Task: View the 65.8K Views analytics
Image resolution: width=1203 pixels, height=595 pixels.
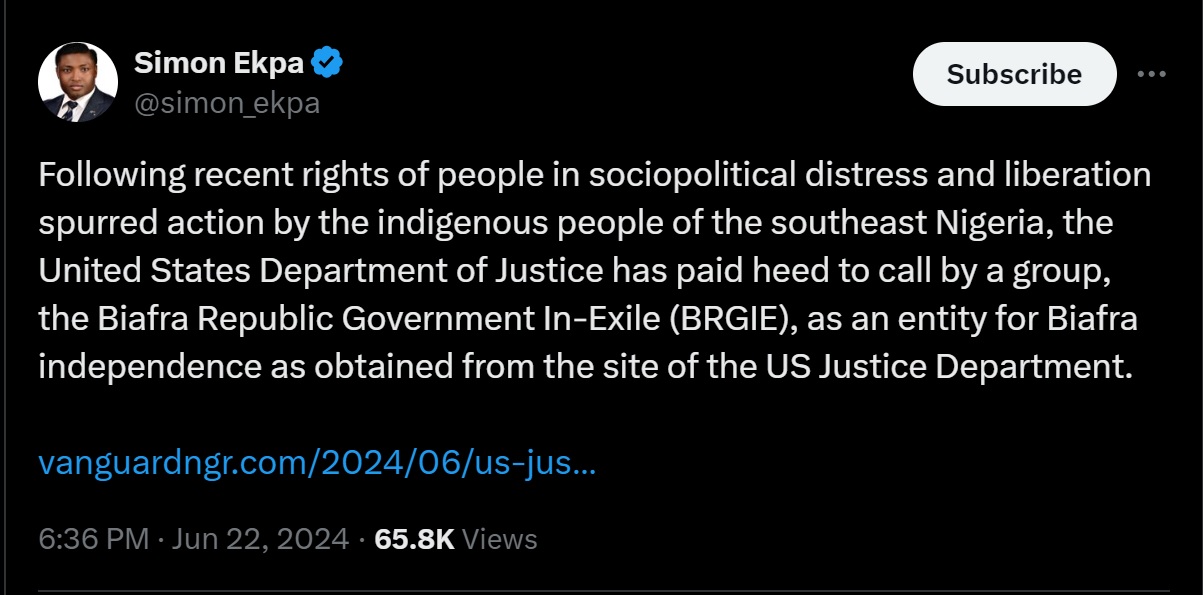Action: (455, 539)
